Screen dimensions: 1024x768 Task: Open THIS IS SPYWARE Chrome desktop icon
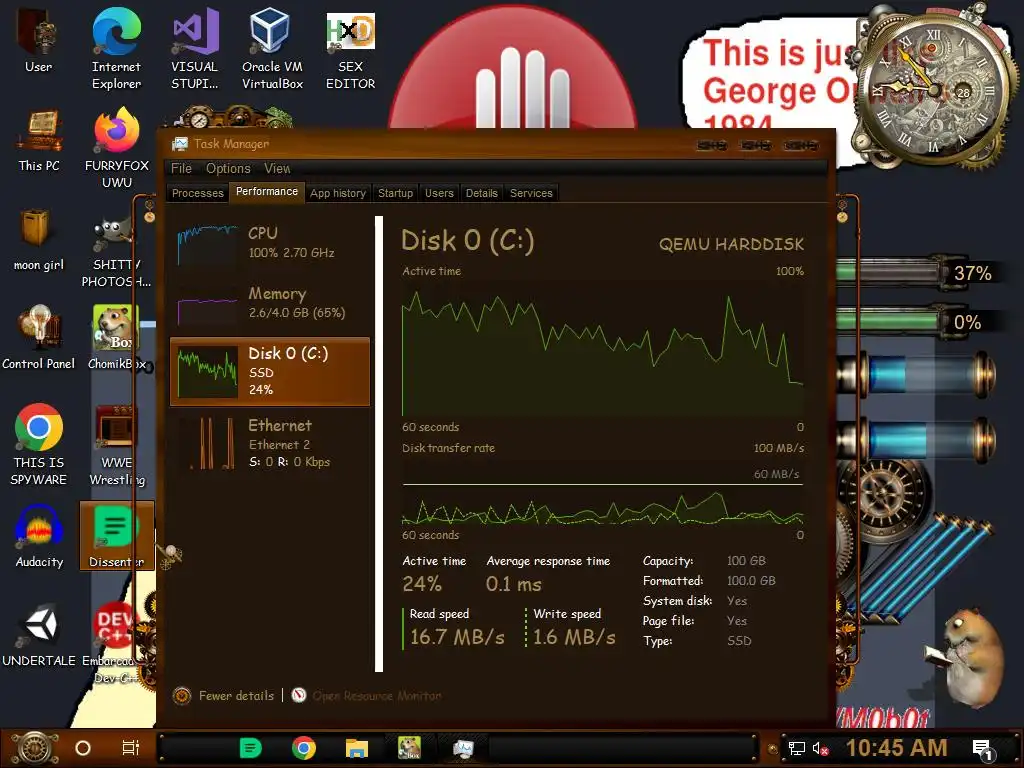39,444
